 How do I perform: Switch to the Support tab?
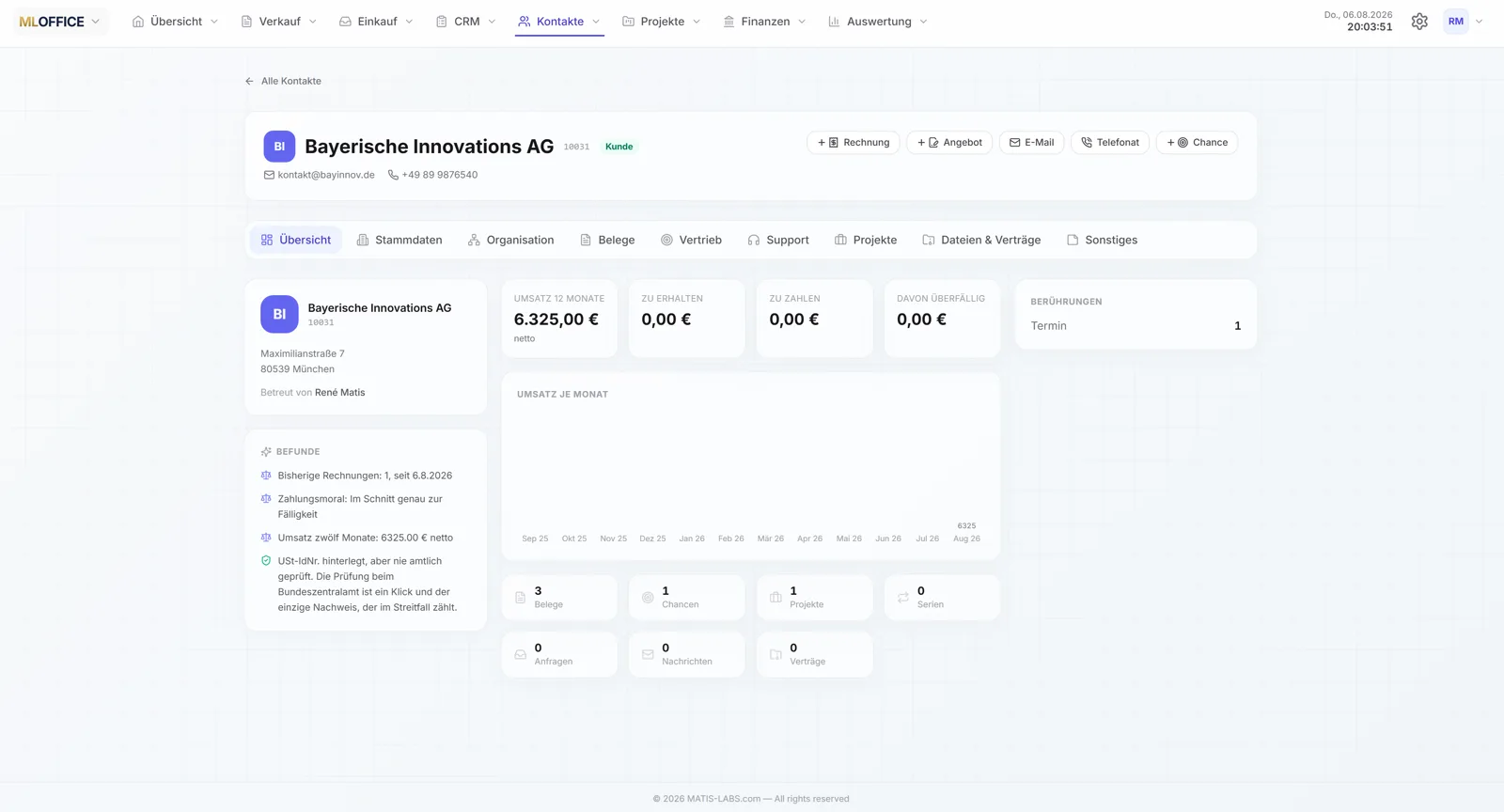(x=778, y=241)
